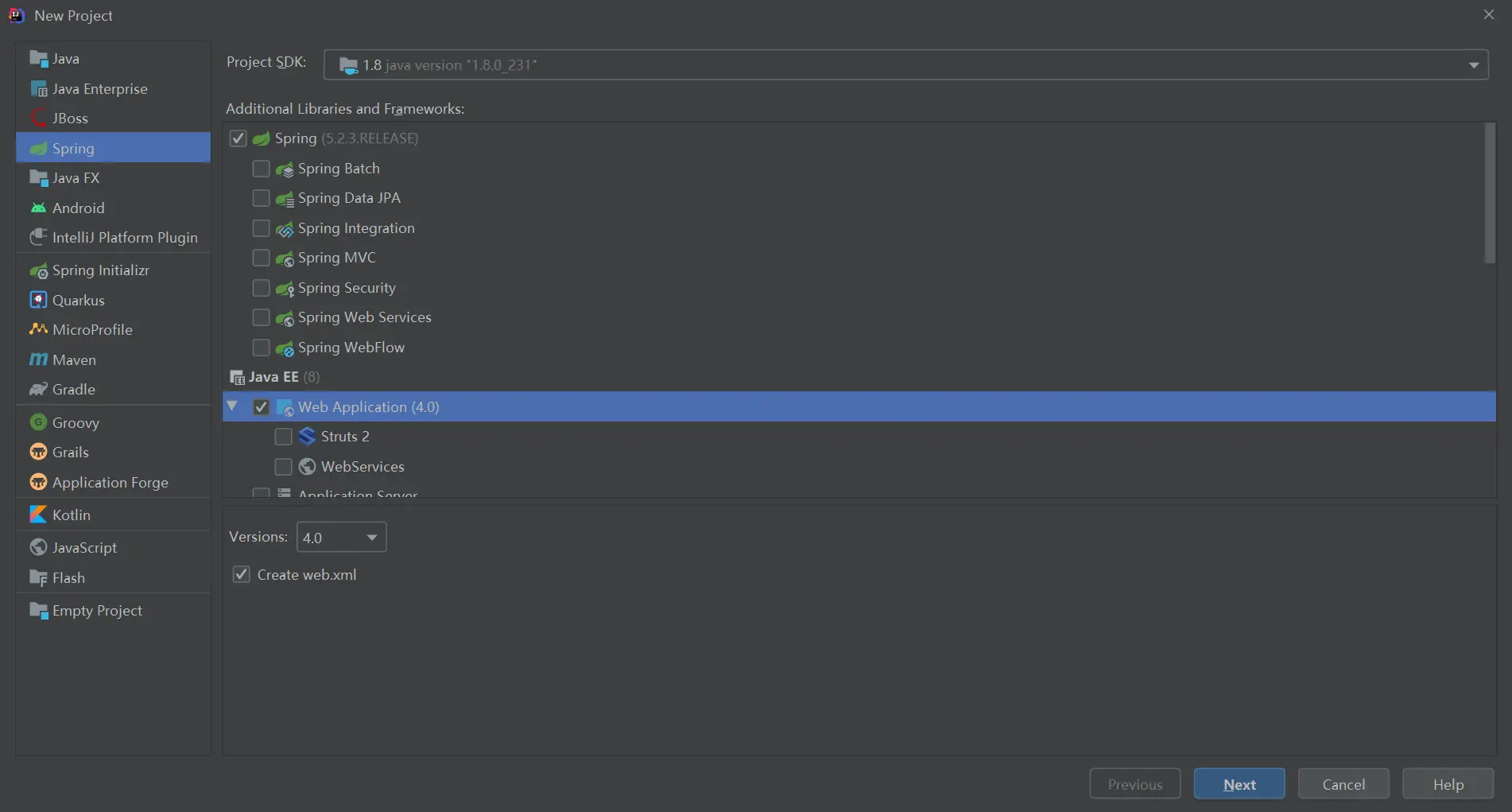Enable the Spring Batch checkbox
The height and width of the screenshot is (812, 1512).
coord(261,169)
